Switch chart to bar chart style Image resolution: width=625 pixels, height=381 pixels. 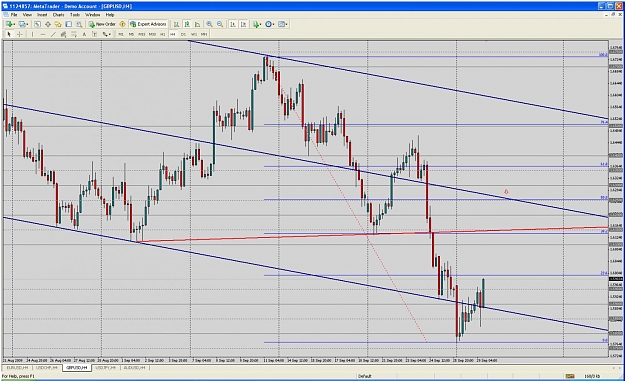tap(176, 24)
